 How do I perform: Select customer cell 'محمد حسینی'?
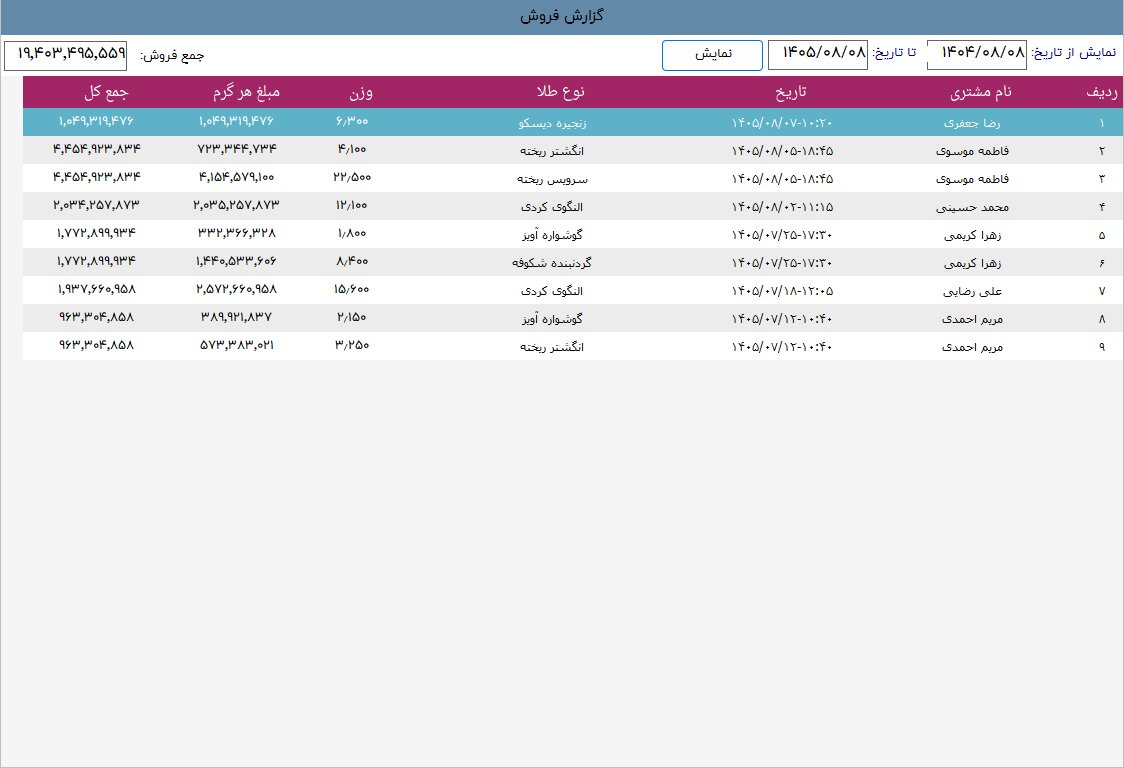pos(972,207)
